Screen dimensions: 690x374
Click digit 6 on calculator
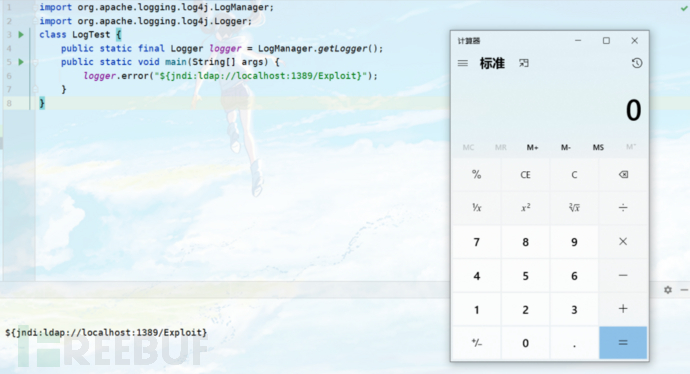pyautogui.click(x=574, y=275)
